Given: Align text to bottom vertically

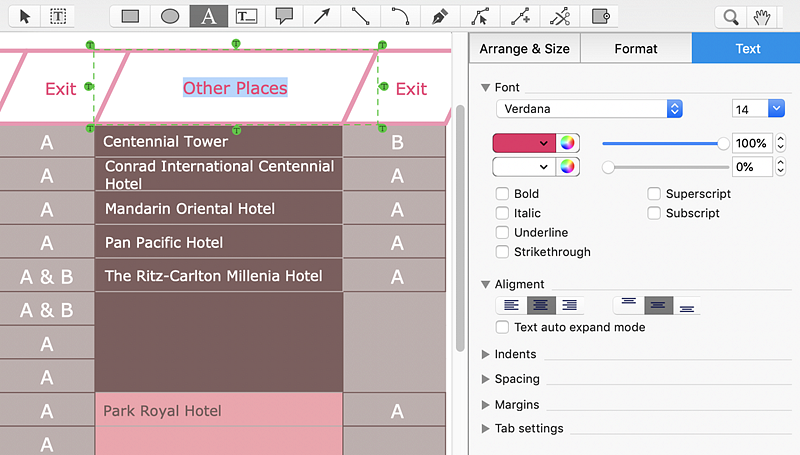Looking at the screenshot, I should (687, 306).
